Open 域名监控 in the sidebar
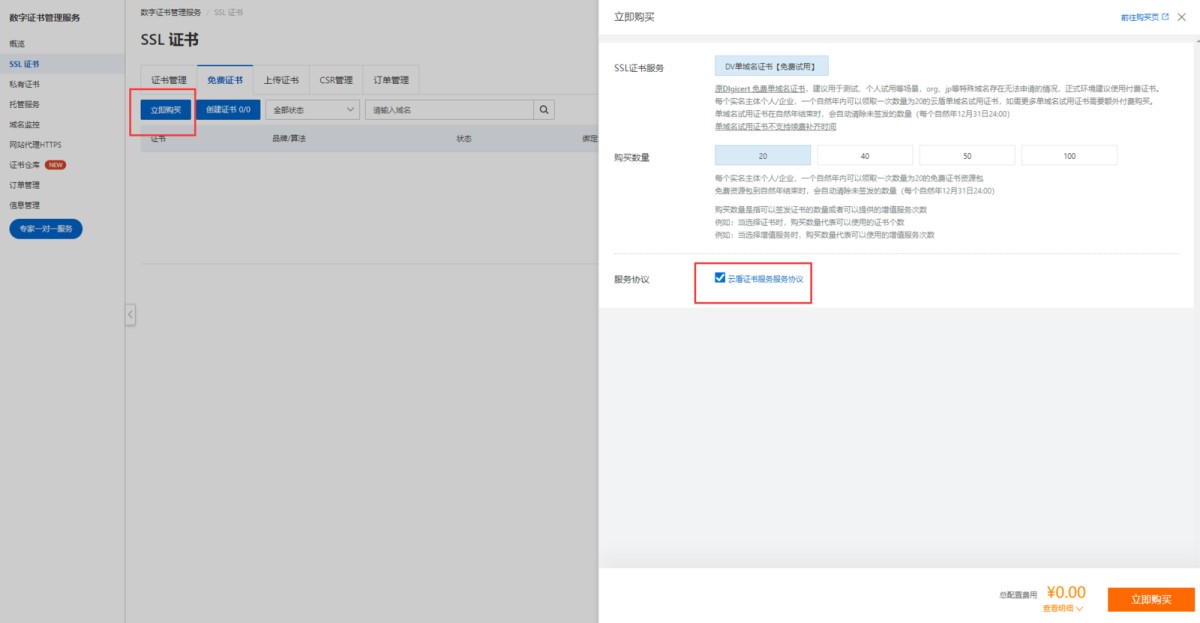 click(24, 125)
